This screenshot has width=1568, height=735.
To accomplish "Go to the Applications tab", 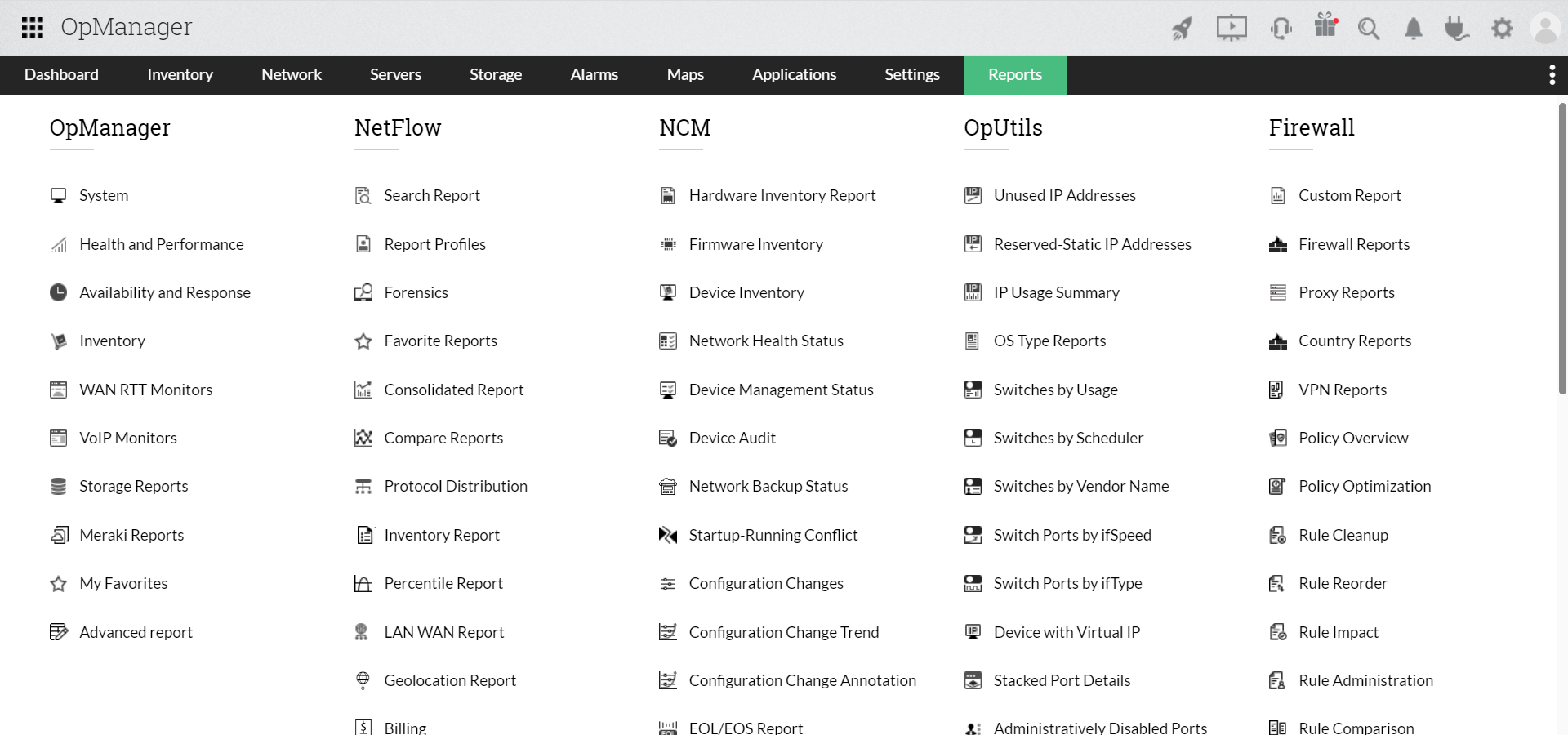I will [x=794, y=75].
